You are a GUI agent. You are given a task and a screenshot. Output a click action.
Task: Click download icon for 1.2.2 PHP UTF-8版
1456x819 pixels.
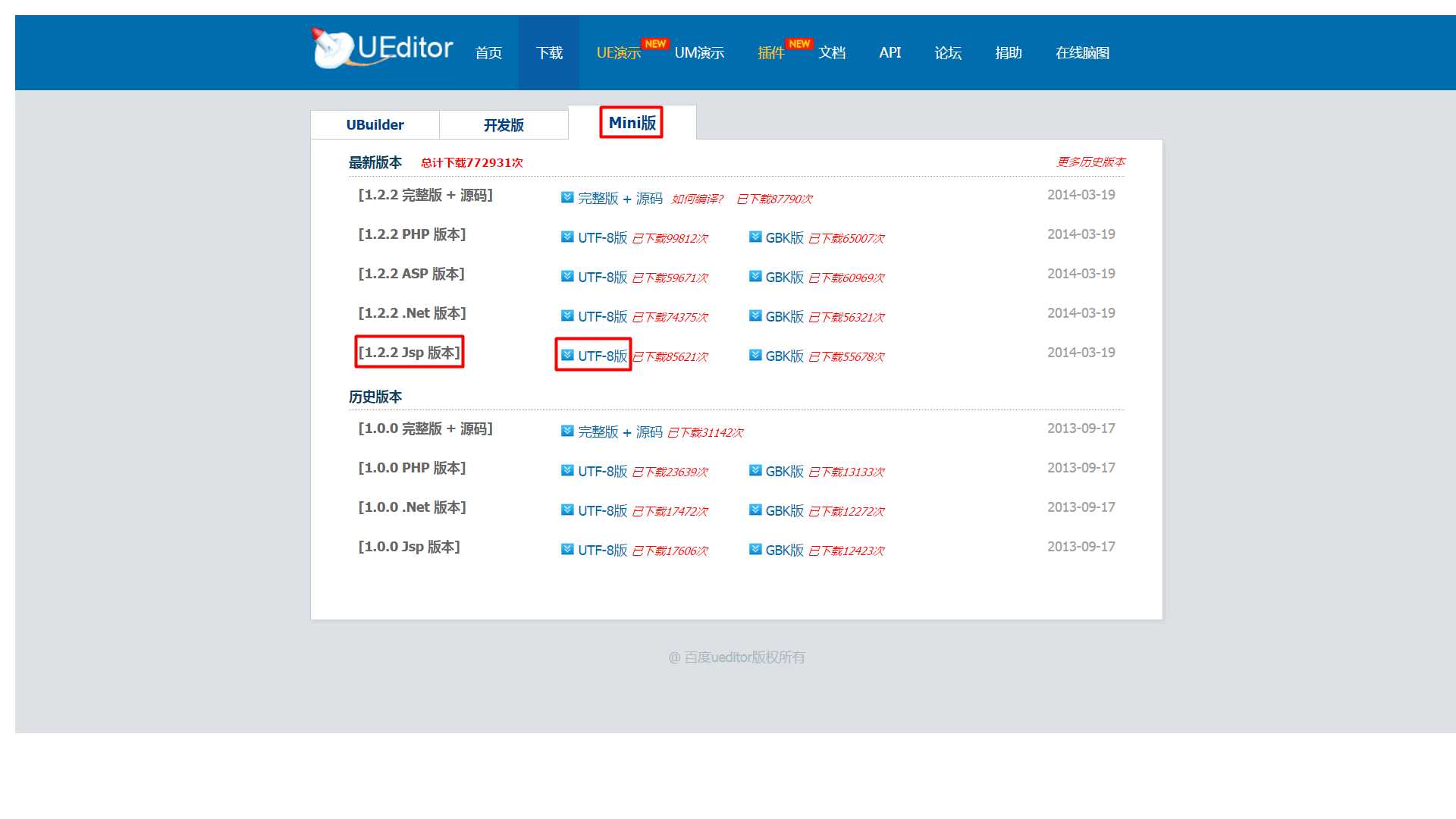click(567, 237)
